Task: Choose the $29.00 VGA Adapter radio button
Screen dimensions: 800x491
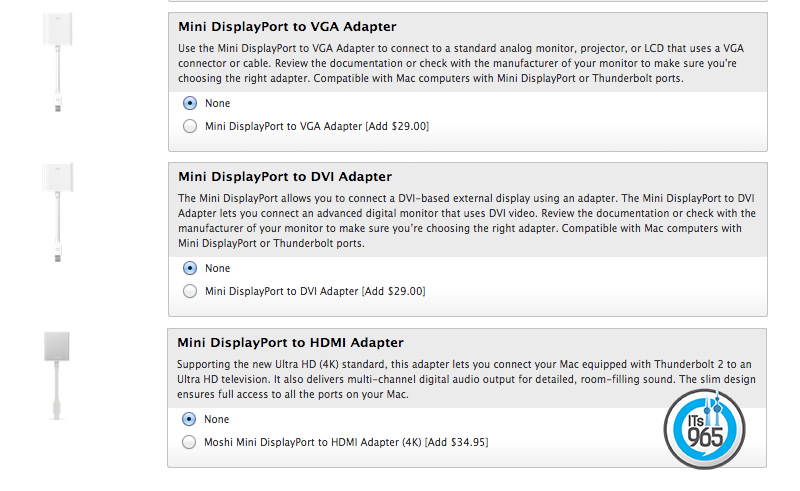Action: click(x=190, y=127)
